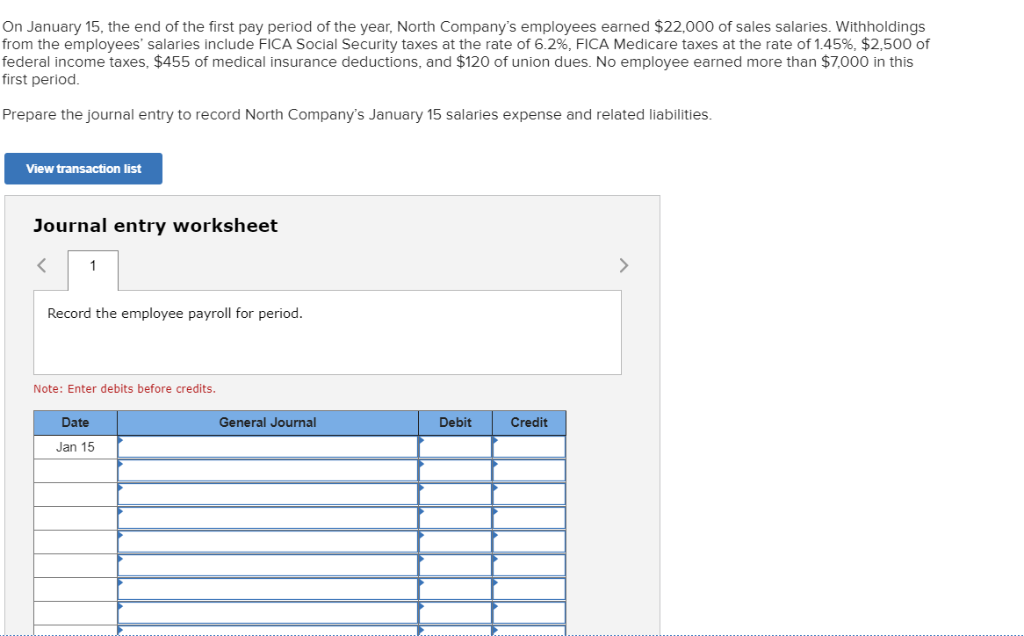Select General Journal account field for Jan 15 row

point(268,447)
